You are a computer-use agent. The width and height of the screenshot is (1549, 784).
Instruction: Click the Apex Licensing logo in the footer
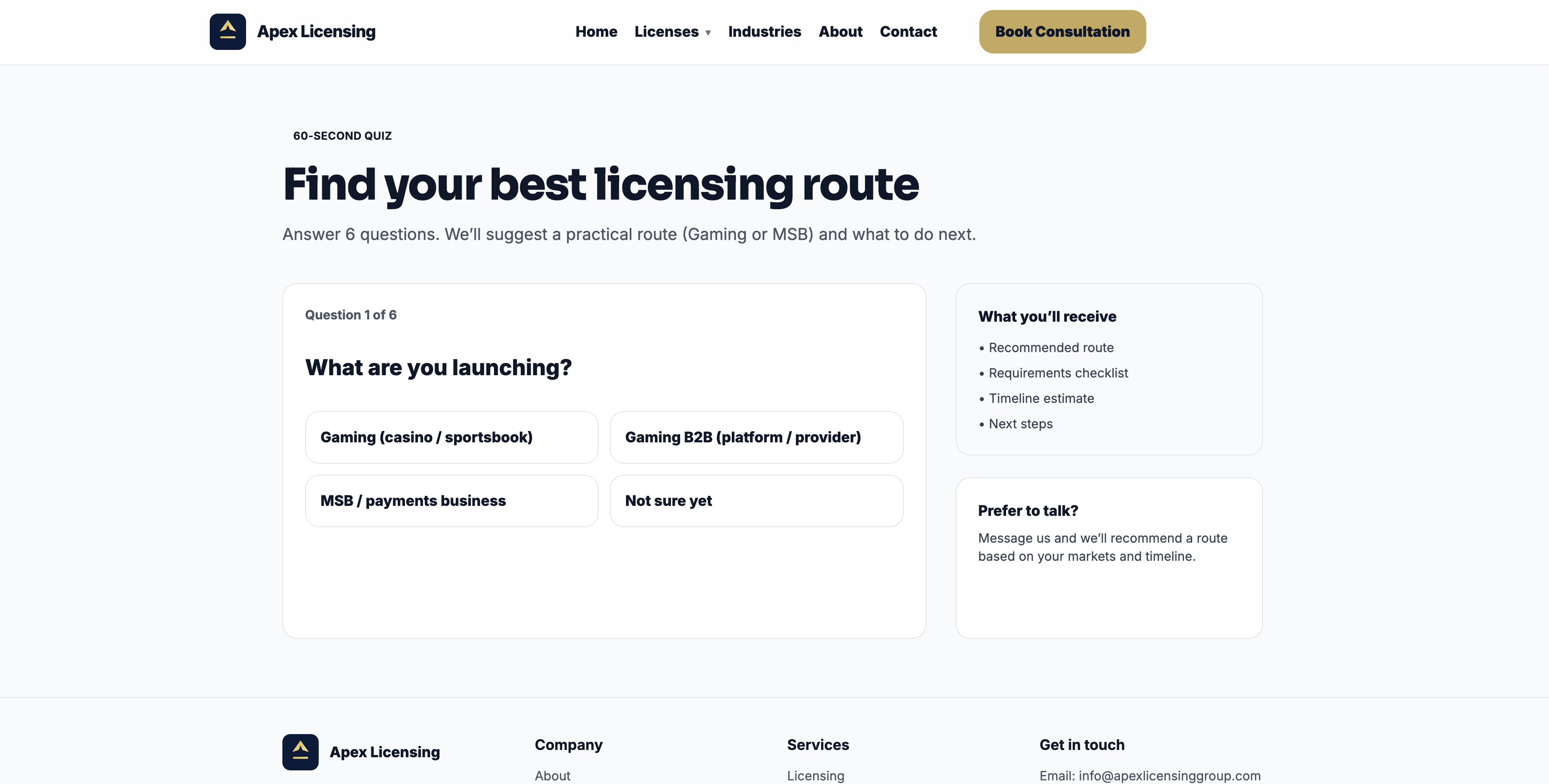[x=361, y=751]
